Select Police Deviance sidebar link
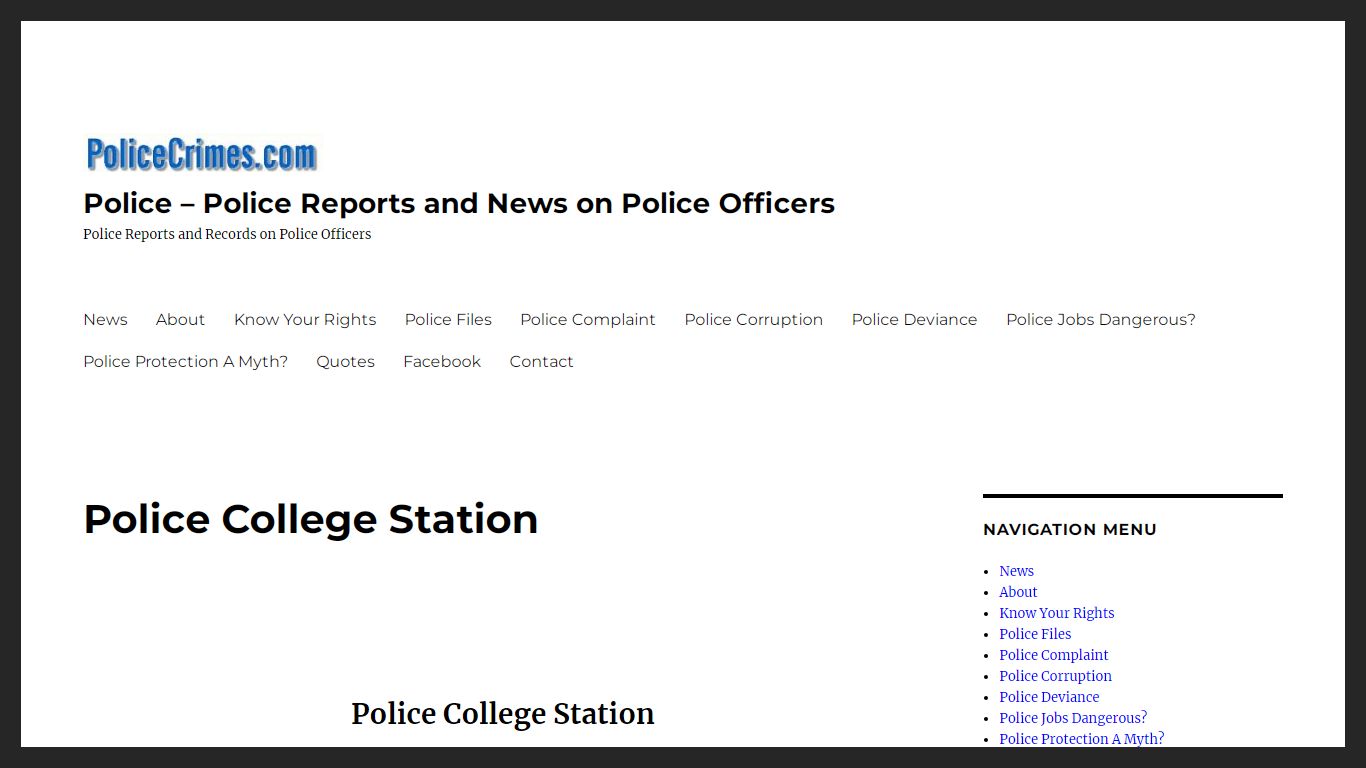Viewport: 1366px width, 768px height. (1049, 697)
